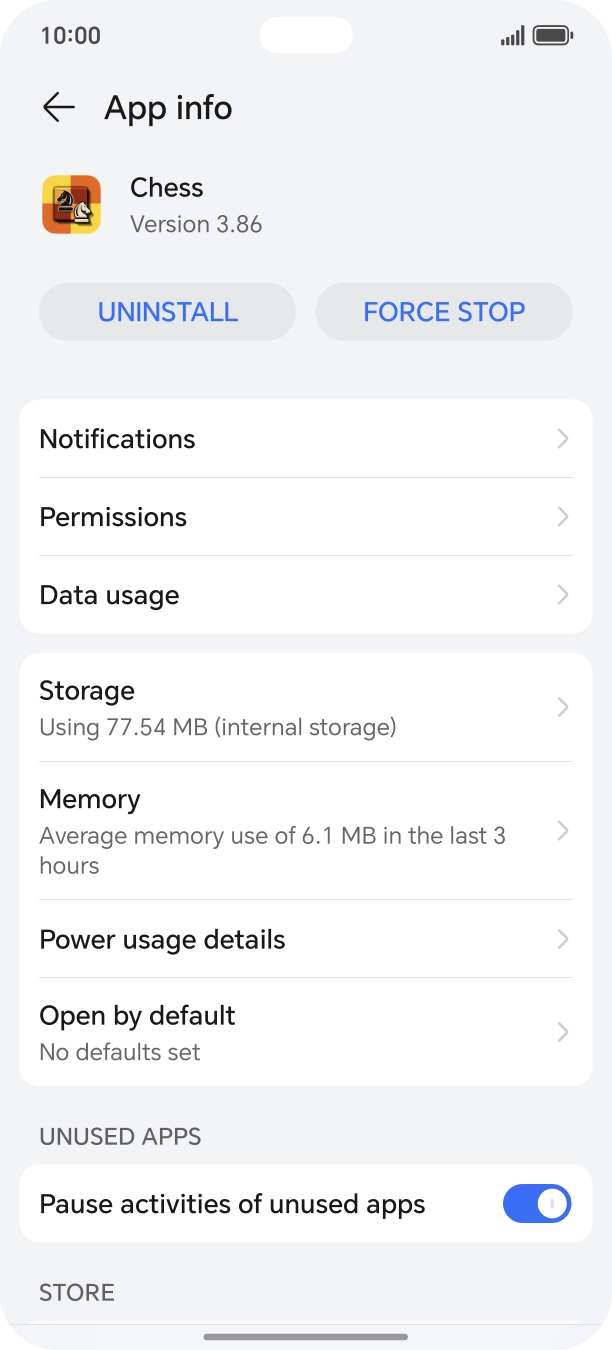Tap the Chess app icon
Image resolution: width=612 pixels, height=1350 pixels.
(71, 205)
